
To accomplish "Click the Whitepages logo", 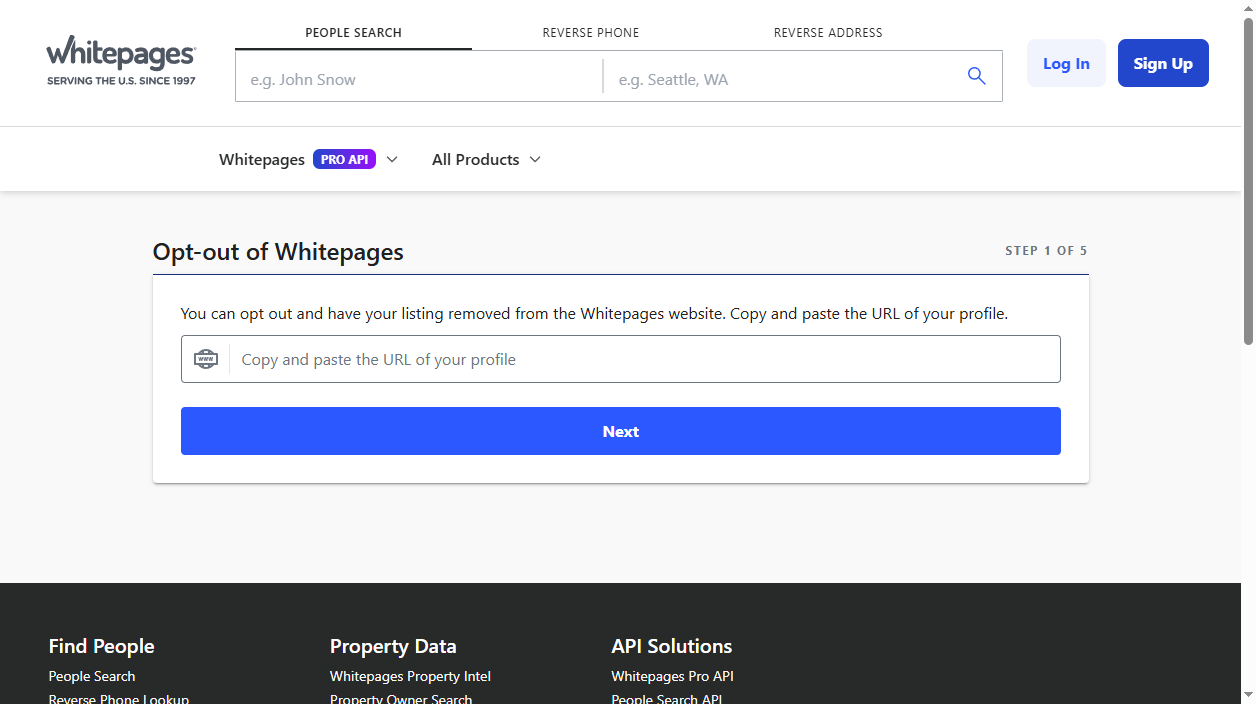I will [x=121, y=61].
